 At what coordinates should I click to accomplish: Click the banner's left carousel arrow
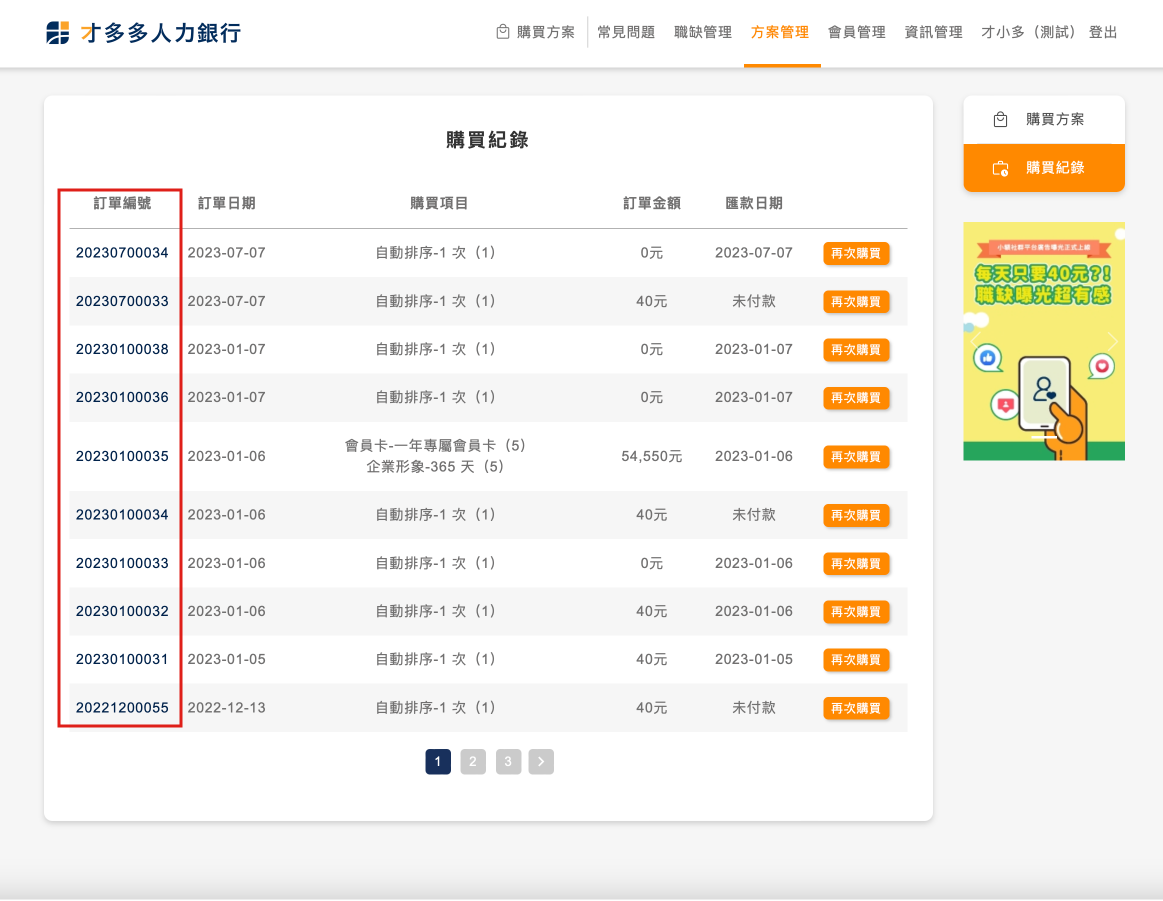click(x=976, y=341)
